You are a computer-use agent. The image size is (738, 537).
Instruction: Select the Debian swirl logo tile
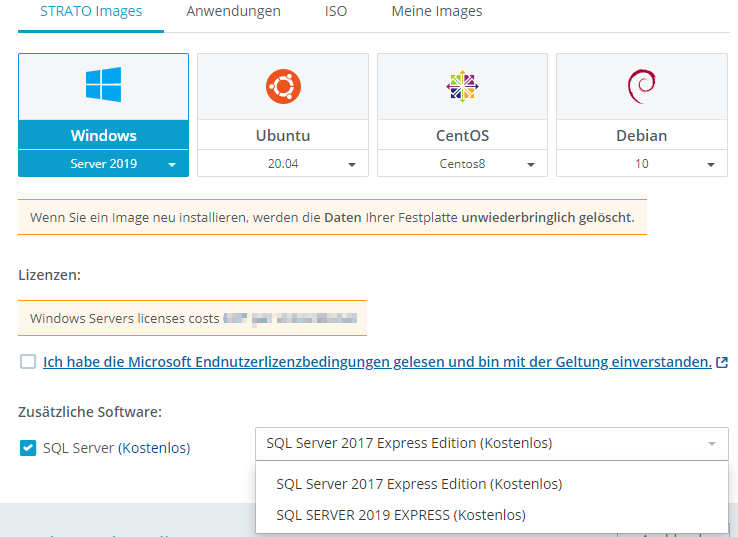pyautogui.click(x=642, y=87)
